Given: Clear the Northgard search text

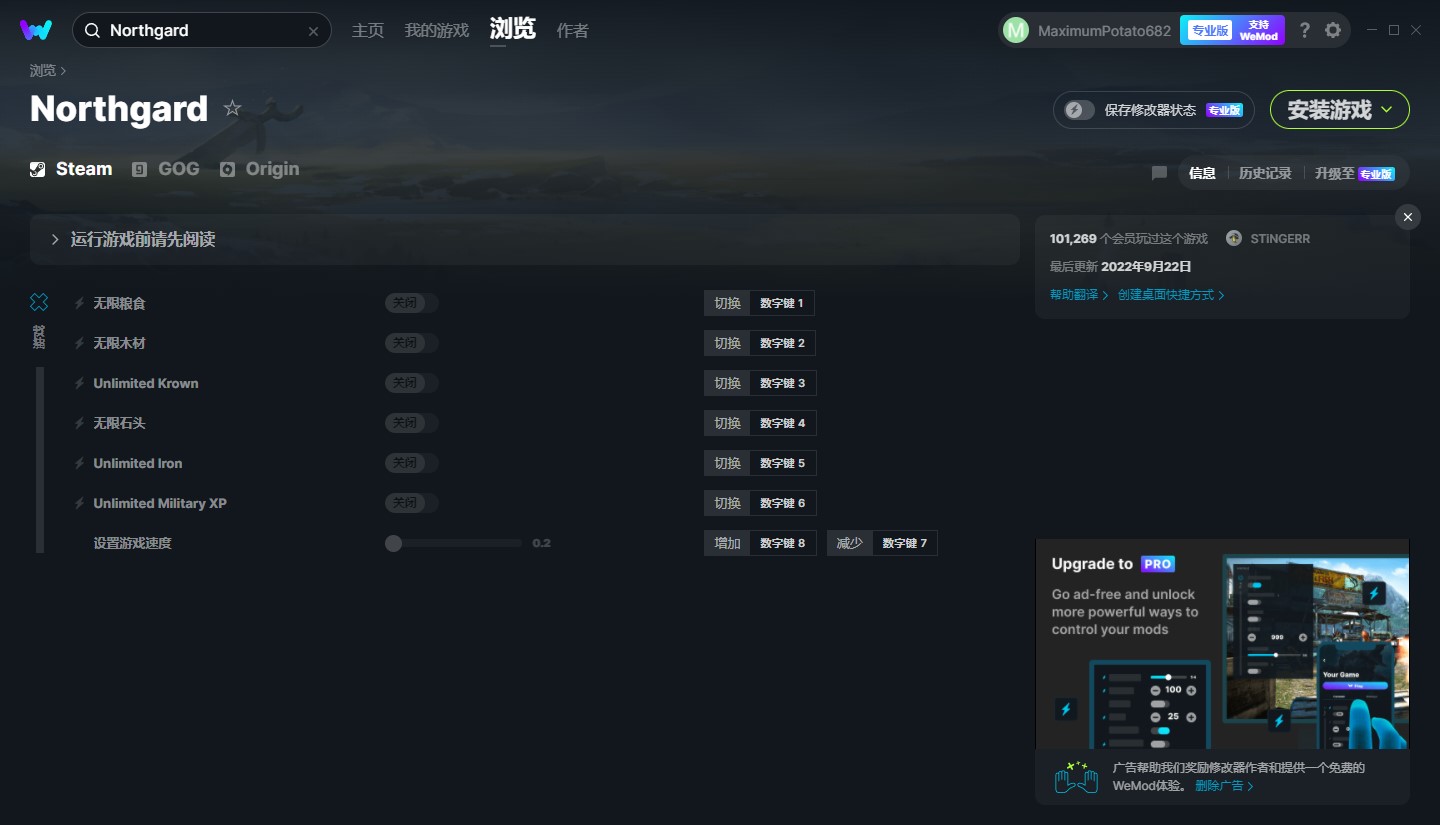Looking at the screenshot, I should (313, 31).
